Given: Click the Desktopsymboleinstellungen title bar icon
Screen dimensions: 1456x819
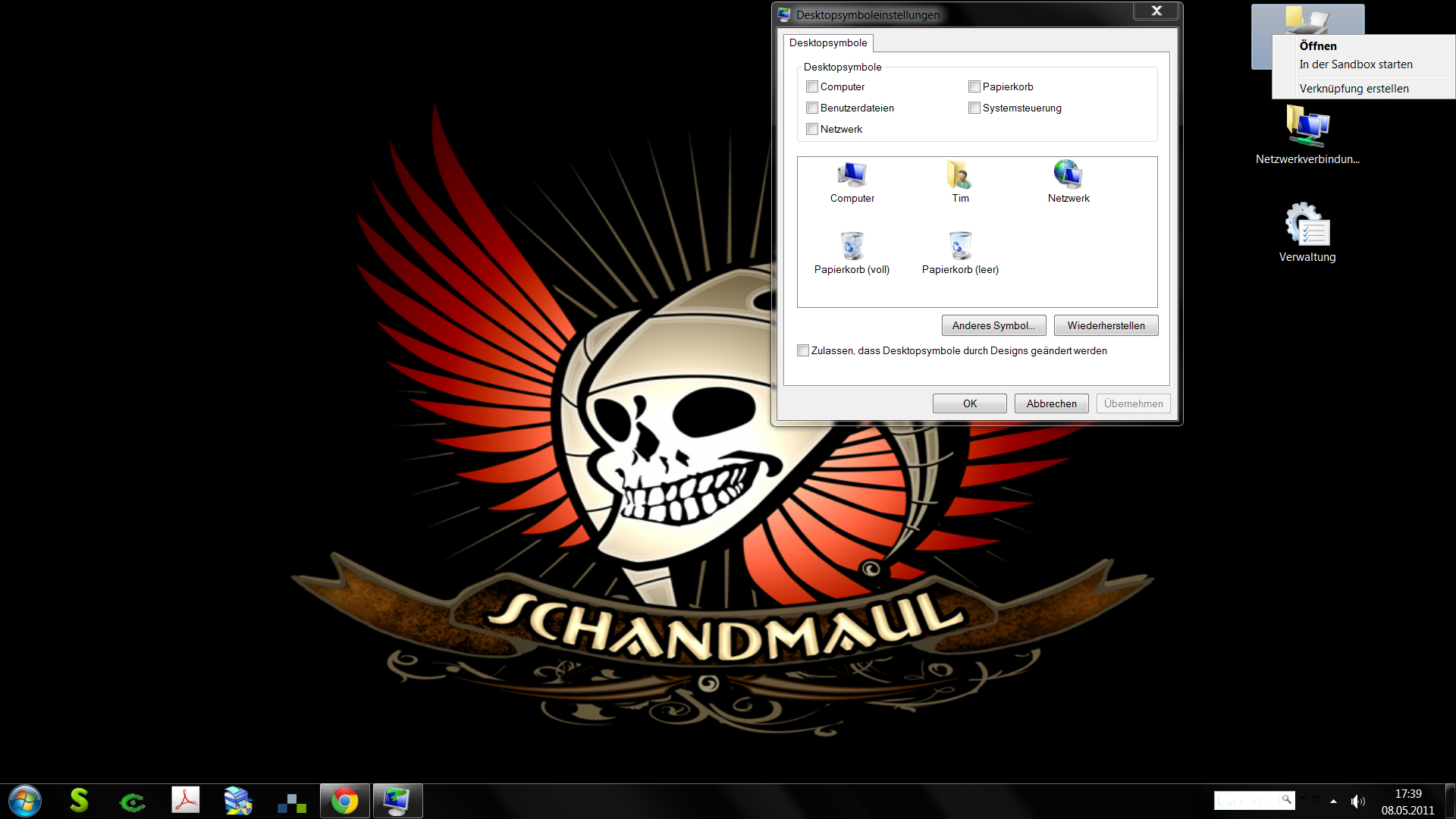Looking at the screenshot, I should (784, 14).
